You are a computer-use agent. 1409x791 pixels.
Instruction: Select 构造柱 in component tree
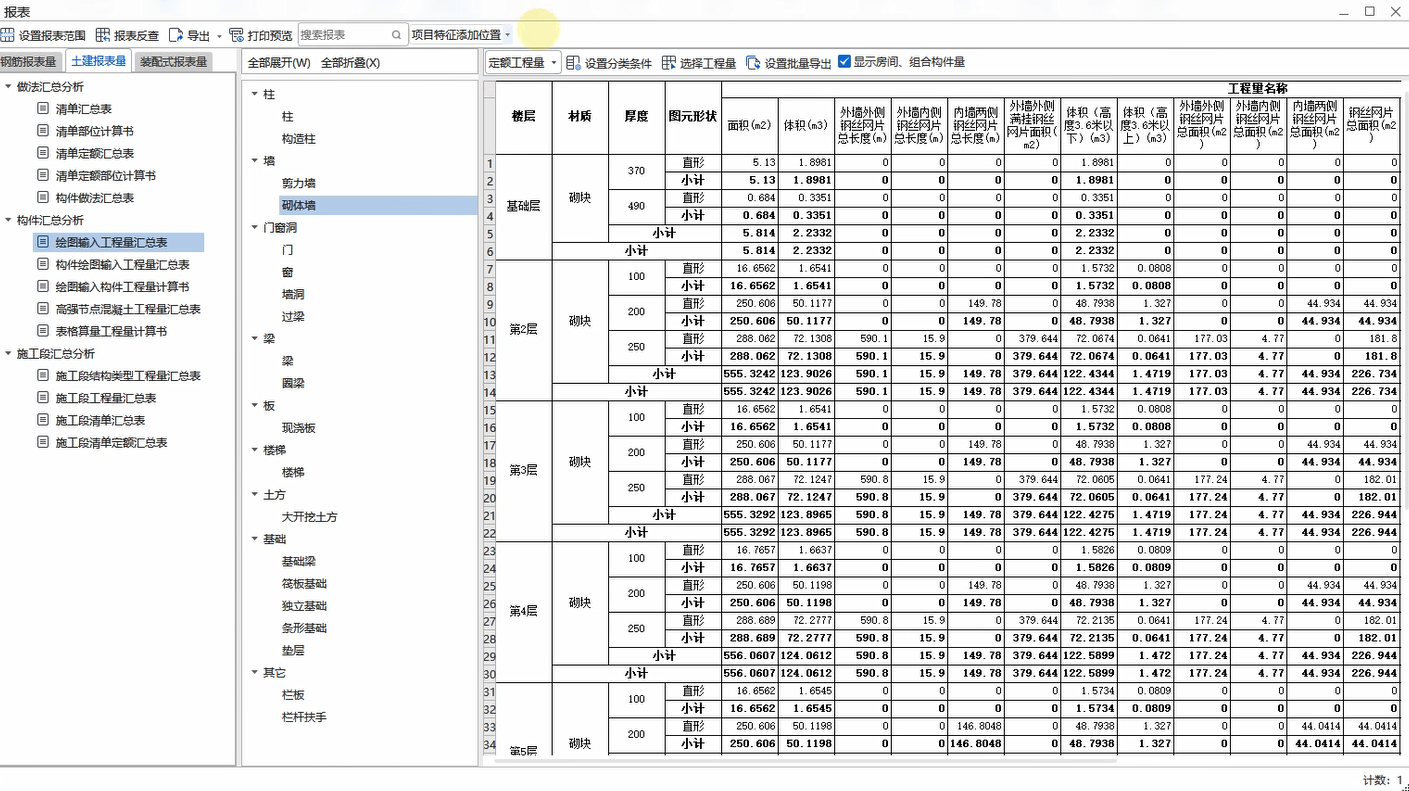pos(299,139)
